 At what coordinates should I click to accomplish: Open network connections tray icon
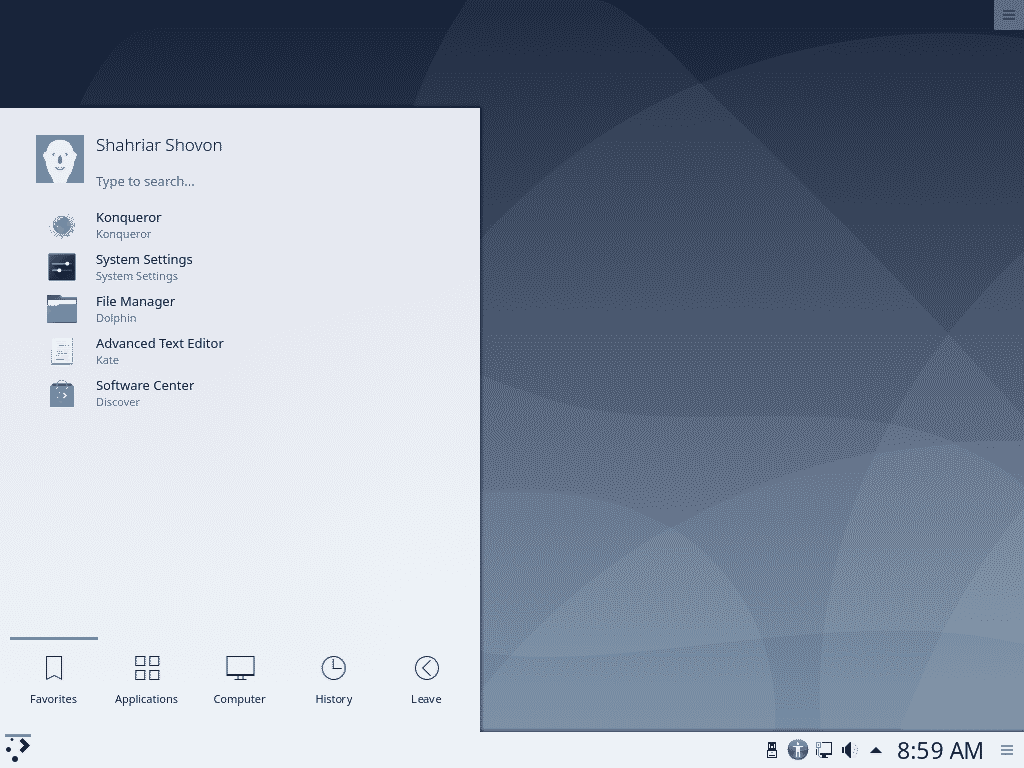point(824,750)
